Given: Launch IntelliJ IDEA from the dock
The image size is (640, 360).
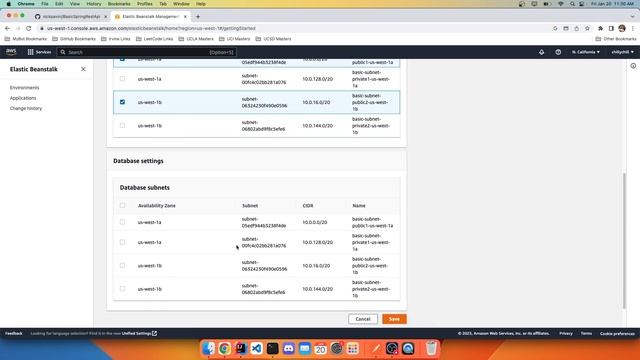Looking at the screenshot, I should 241,348.
